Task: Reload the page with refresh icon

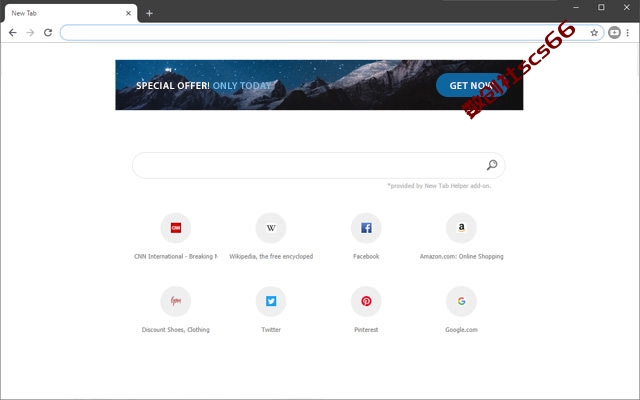Action: 48,33
